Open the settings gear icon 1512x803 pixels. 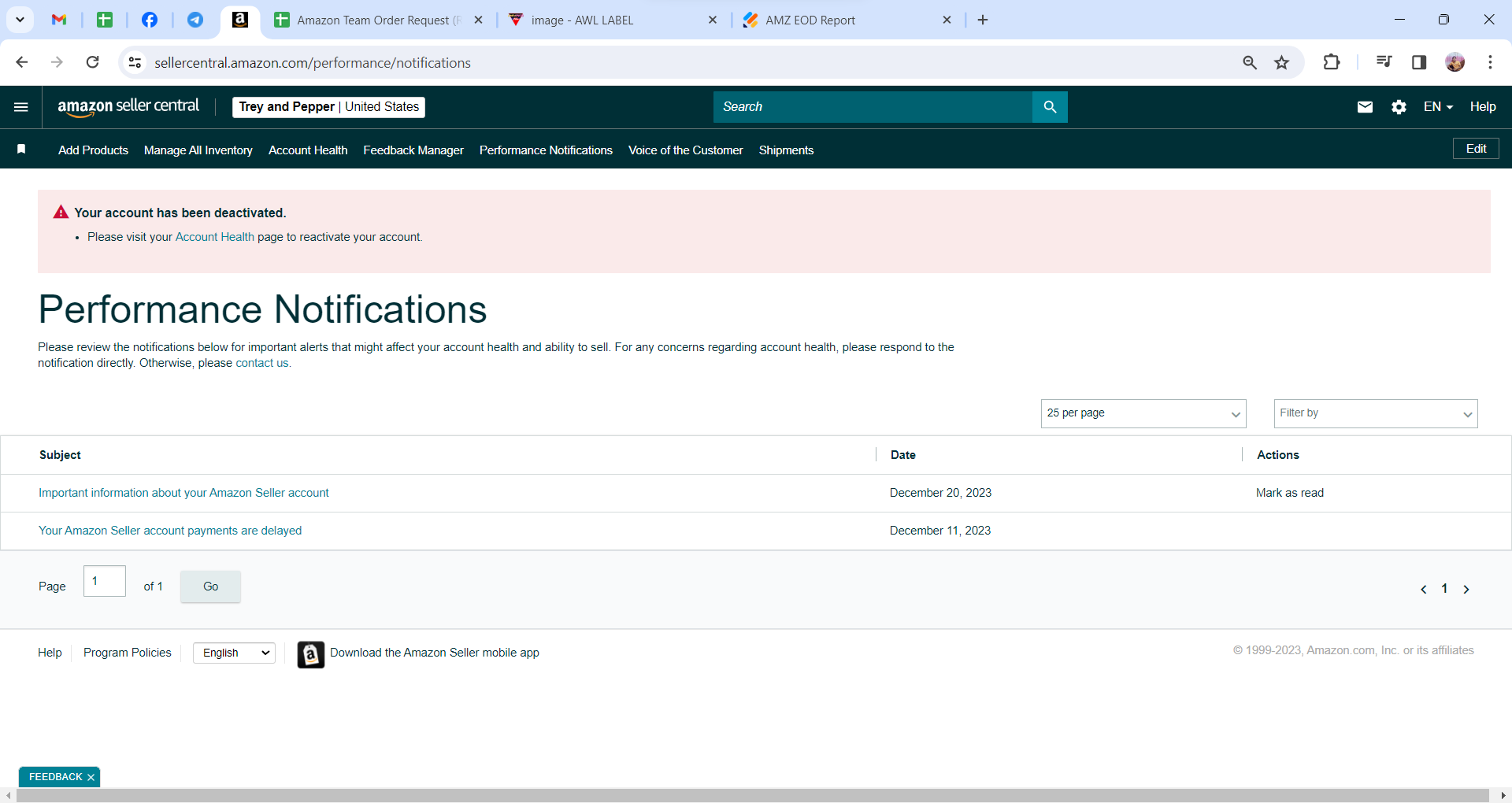coord(1399,107)
